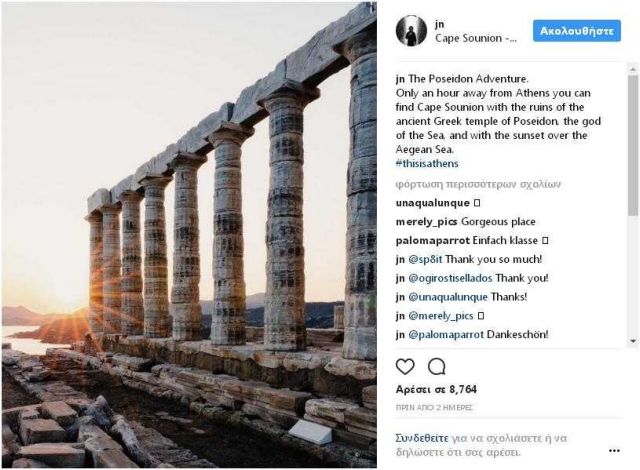Click the Temple of Poseidon photo

coord(190,235)
